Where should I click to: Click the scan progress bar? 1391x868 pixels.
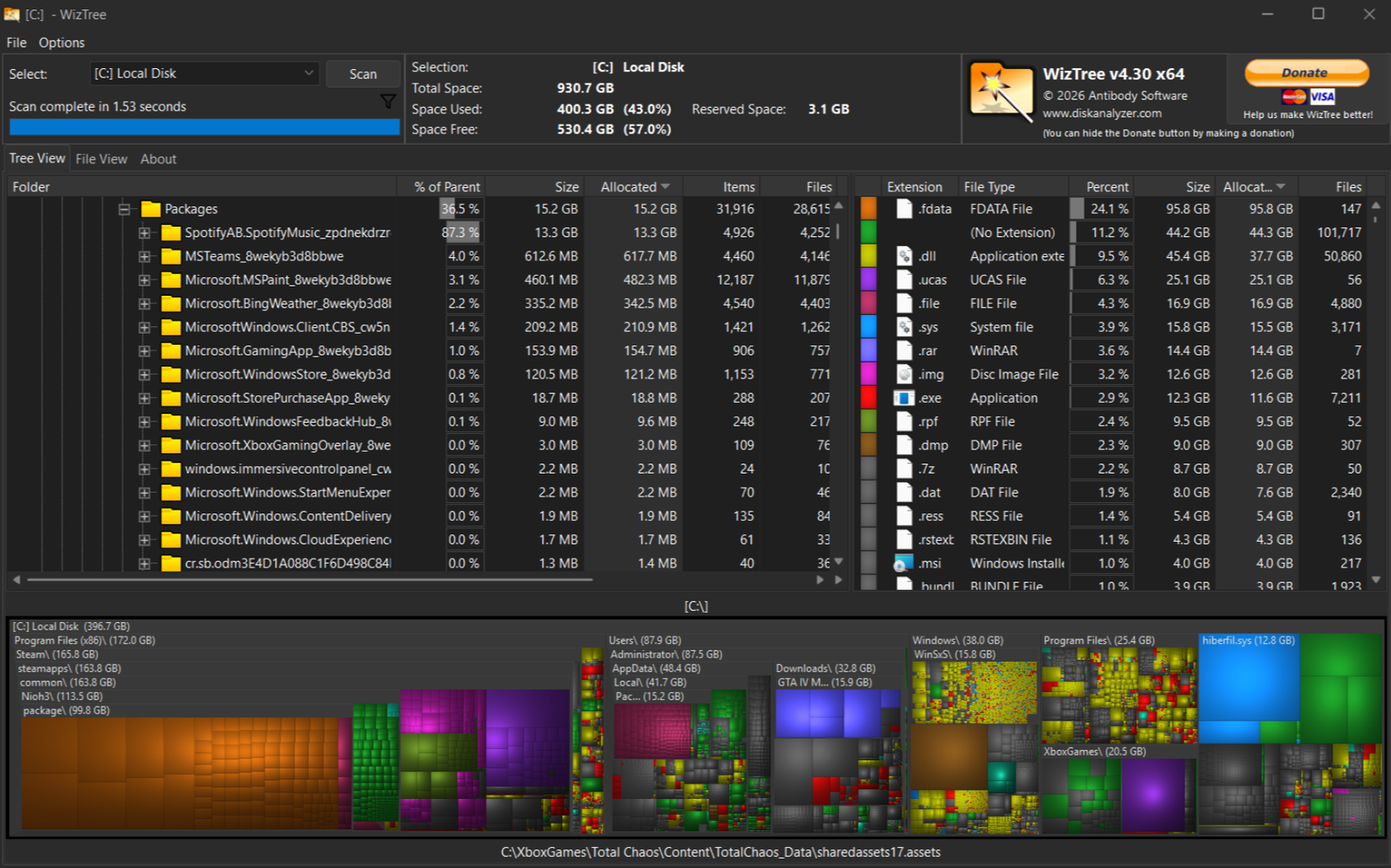point(205,127)
